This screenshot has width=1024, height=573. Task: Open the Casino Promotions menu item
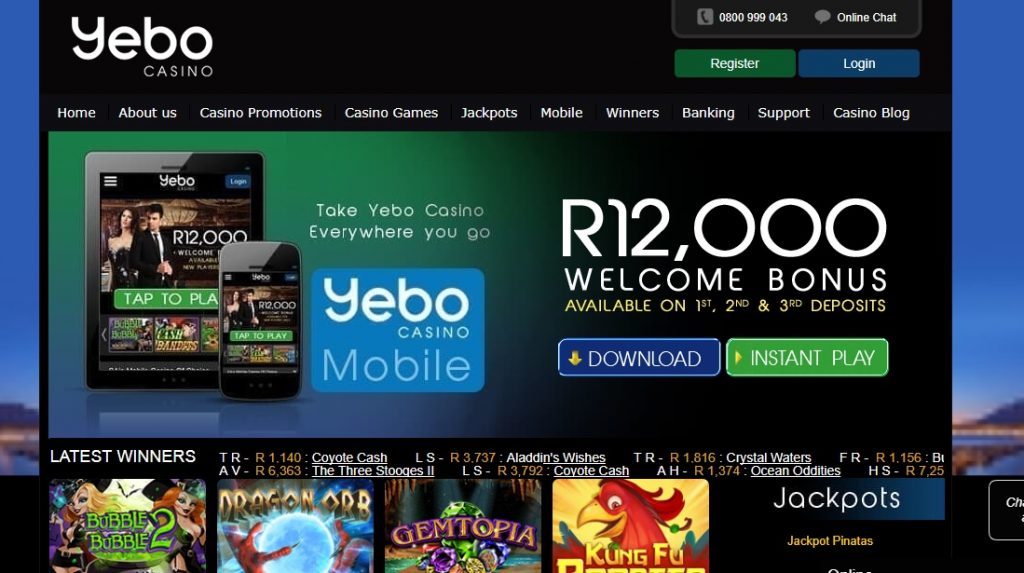(261, 113)
